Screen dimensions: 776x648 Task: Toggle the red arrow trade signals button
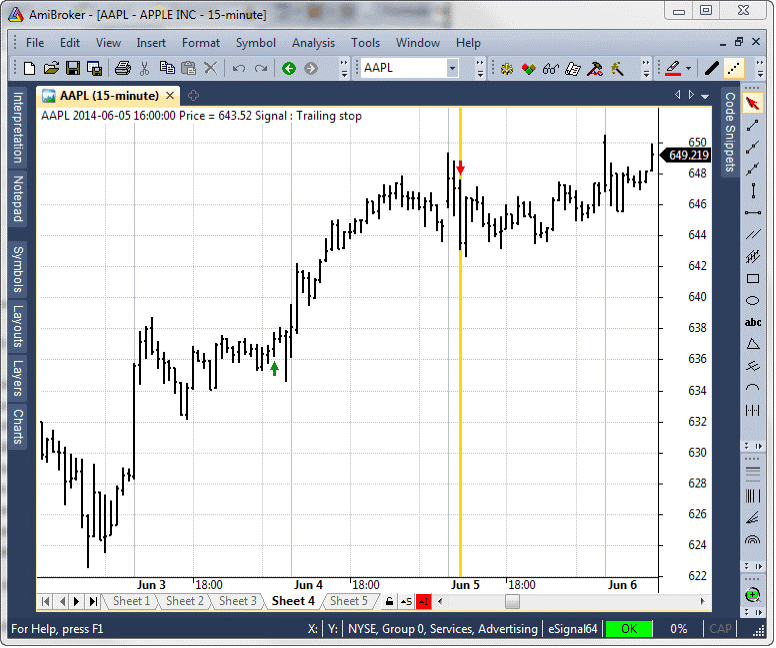coord(424,601)
